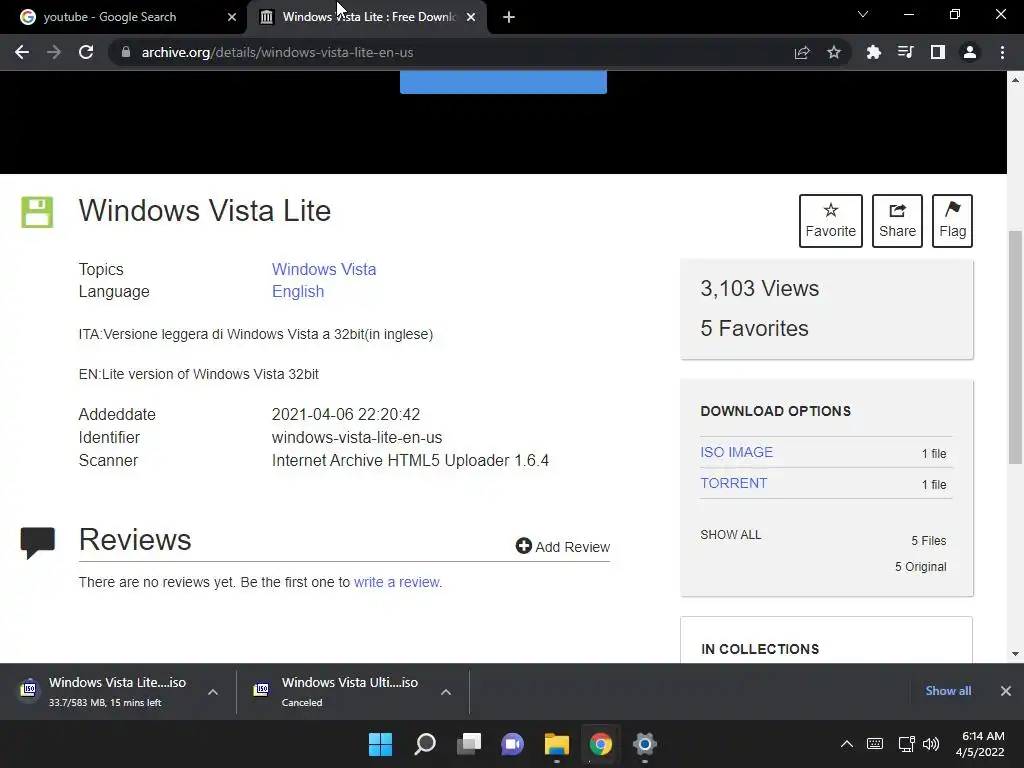Expand Windows Vista Ulti download options chevron
The width and height of the screenshot is (1024, 768).
pyautogui.click(x=446, y=692)
